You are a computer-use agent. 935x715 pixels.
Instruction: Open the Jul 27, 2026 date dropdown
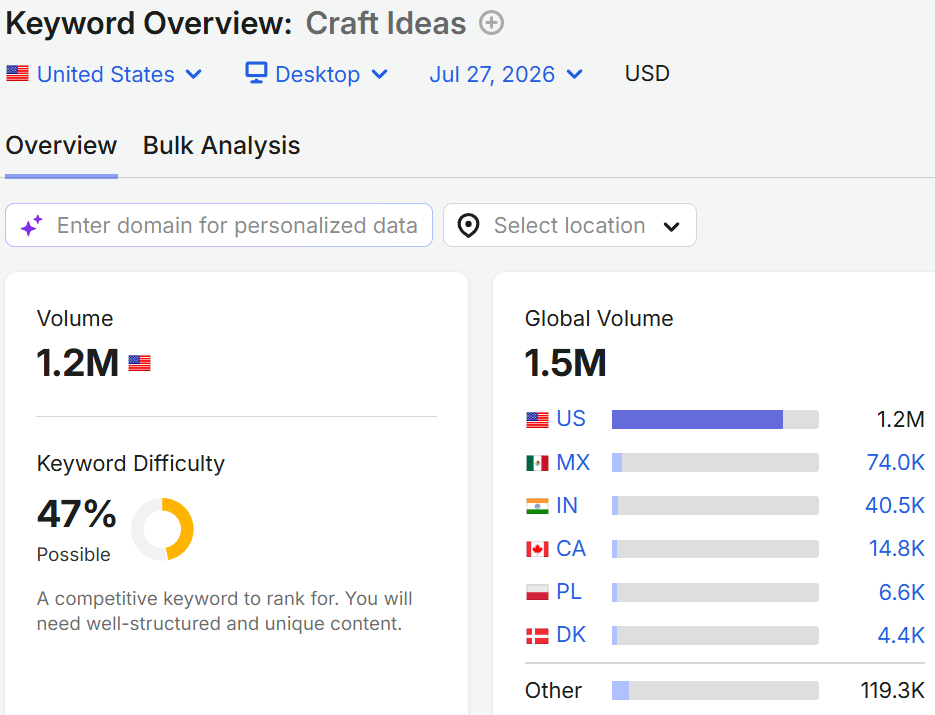click(x=506, y=74)
